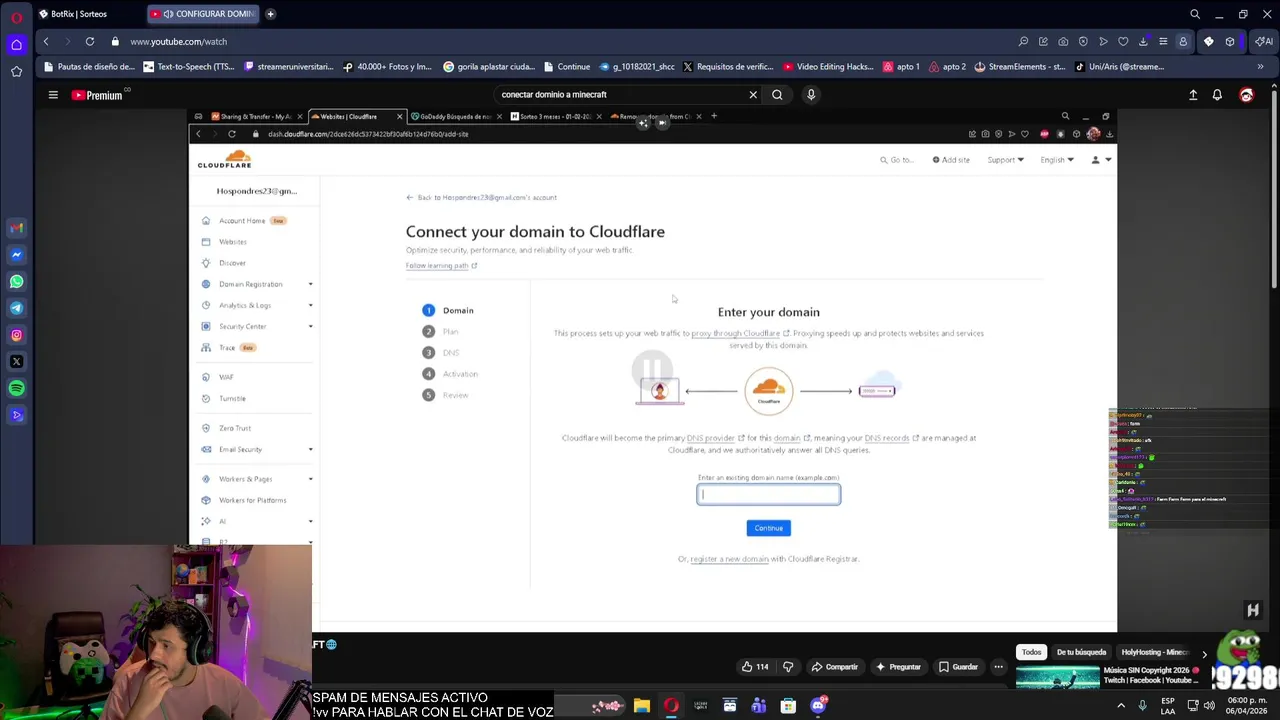
Task: Expand Security Center sidebar arrow
Action: 310,326
